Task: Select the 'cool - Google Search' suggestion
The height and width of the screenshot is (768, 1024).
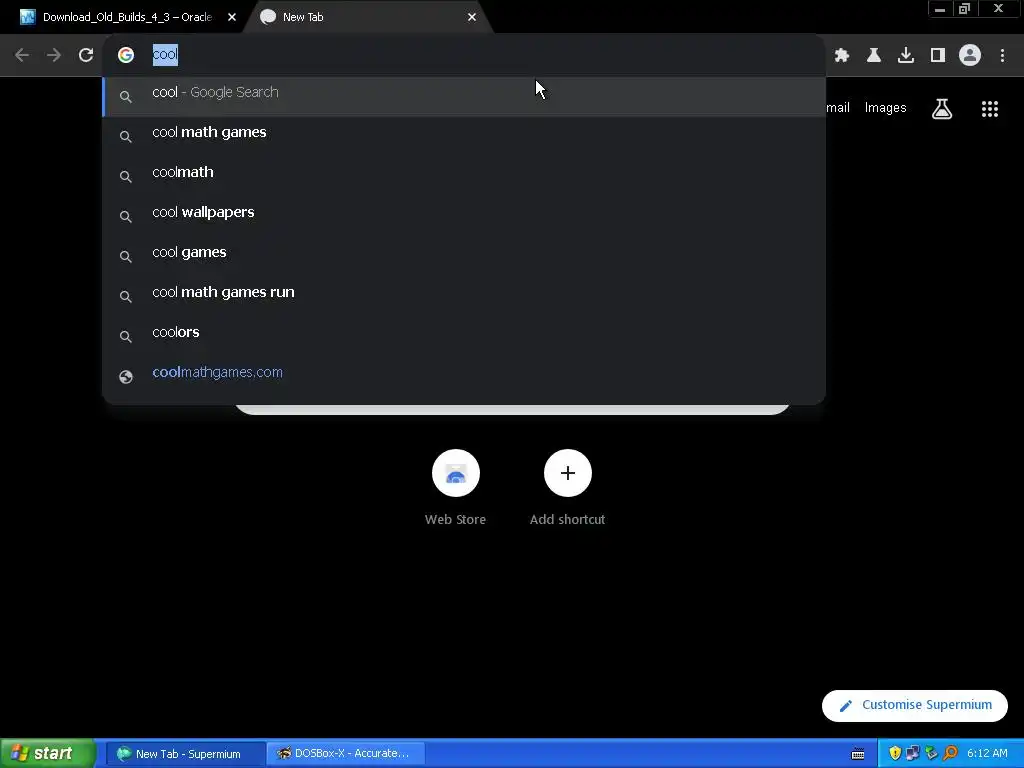Action: click(464, 97)
